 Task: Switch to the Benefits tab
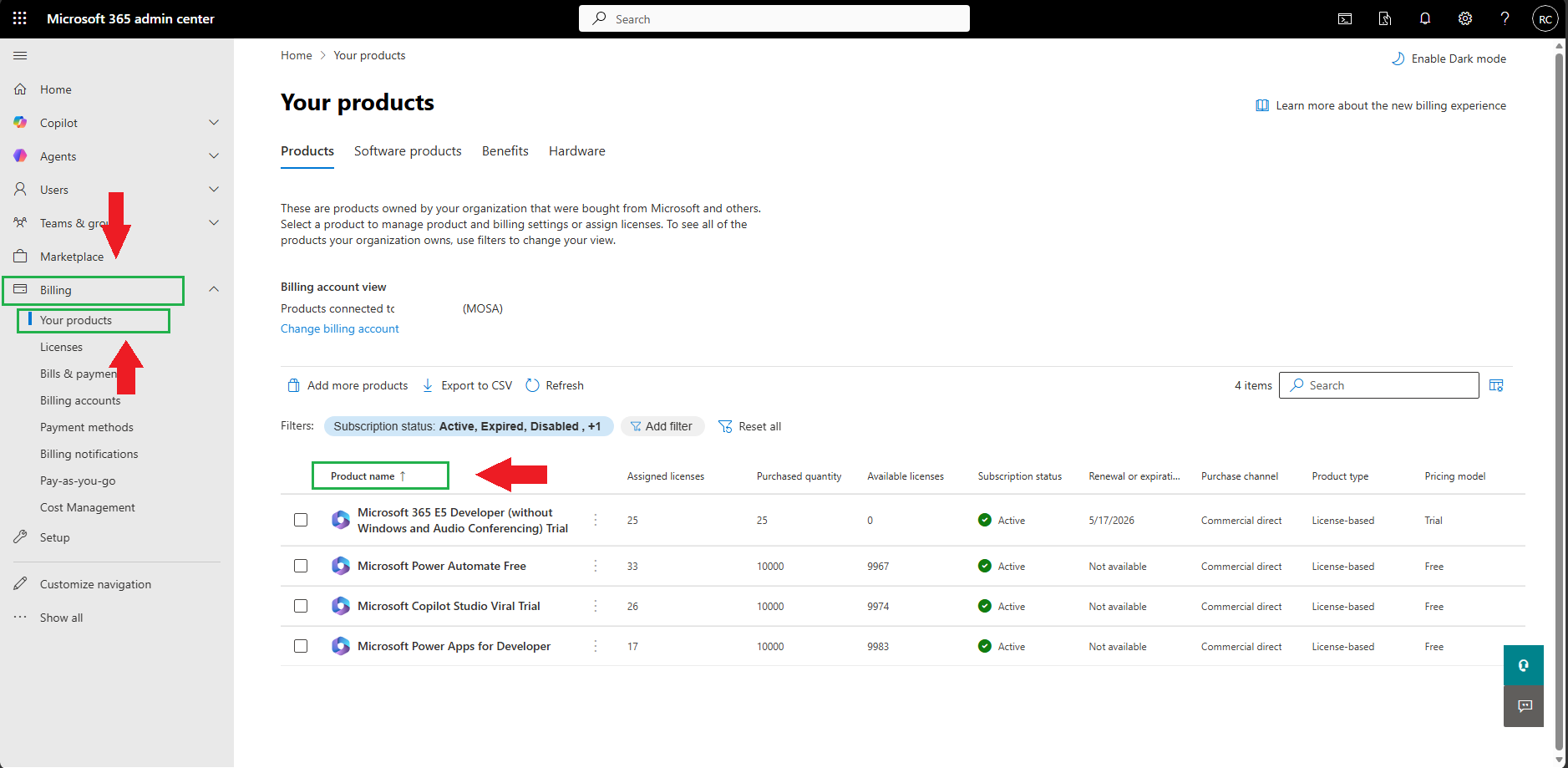(x=505, y=151)
